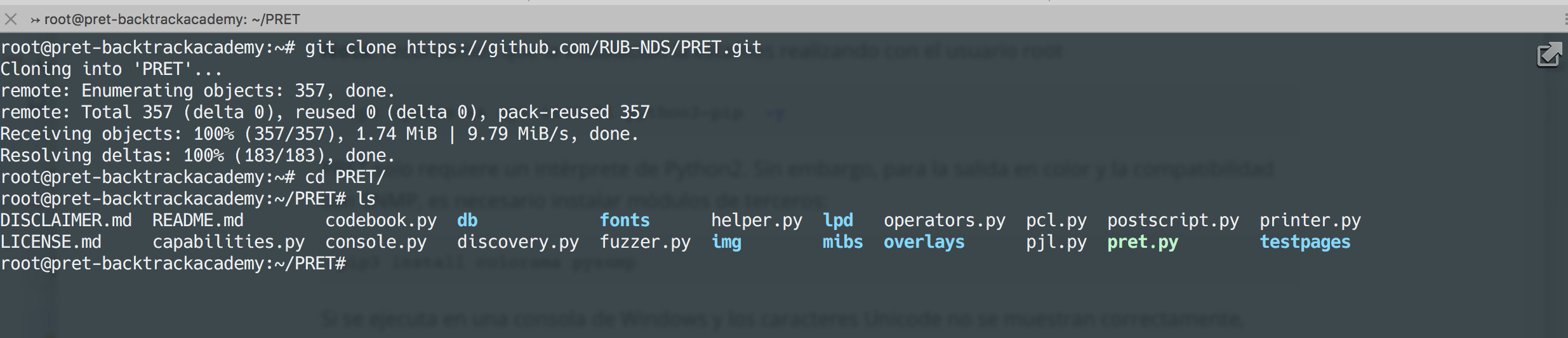The height and width of the screenshot is (338, 1568).
Task: Click the pret.py executable filename
Action: [x=1143, y=243]
